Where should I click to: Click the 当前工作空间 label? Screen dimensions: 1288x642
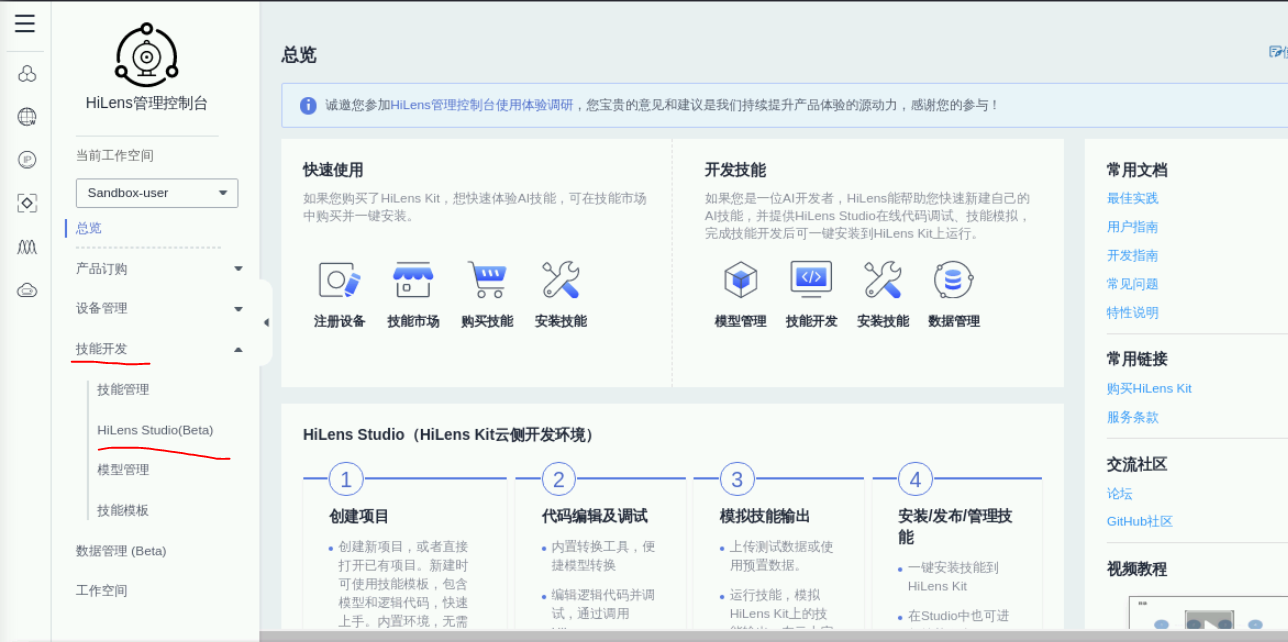(115, 156)
